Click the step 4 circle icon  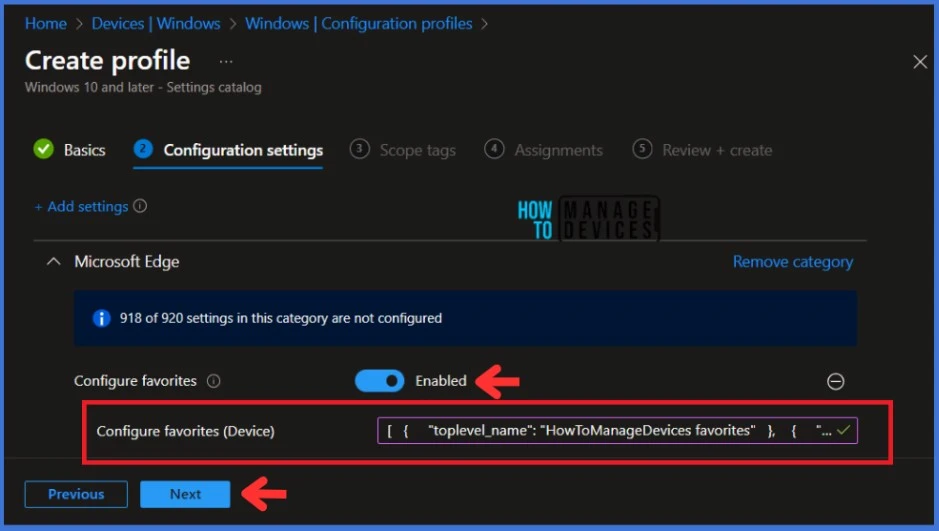tap(494, 148)
